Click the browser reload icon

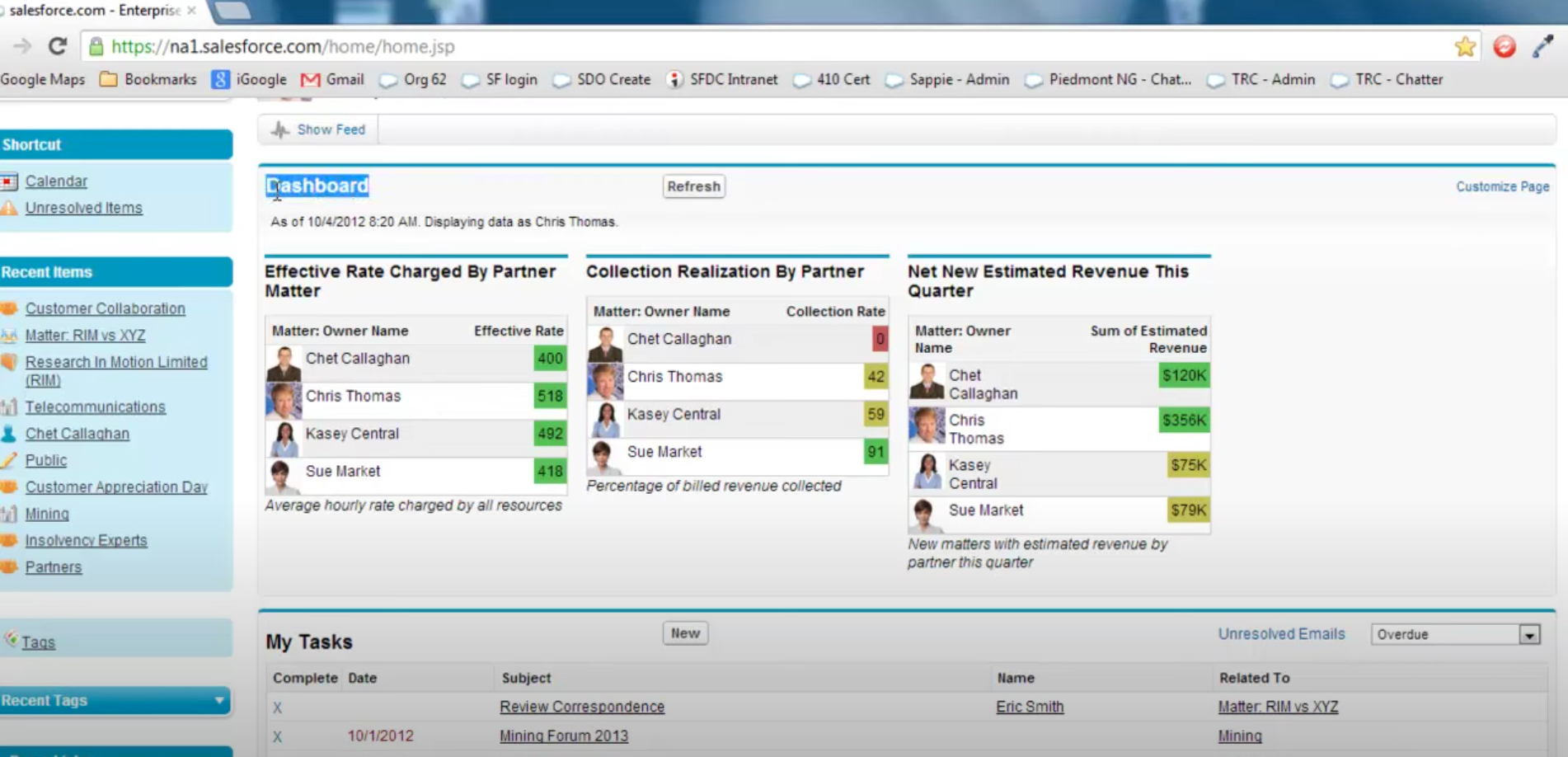57,46
